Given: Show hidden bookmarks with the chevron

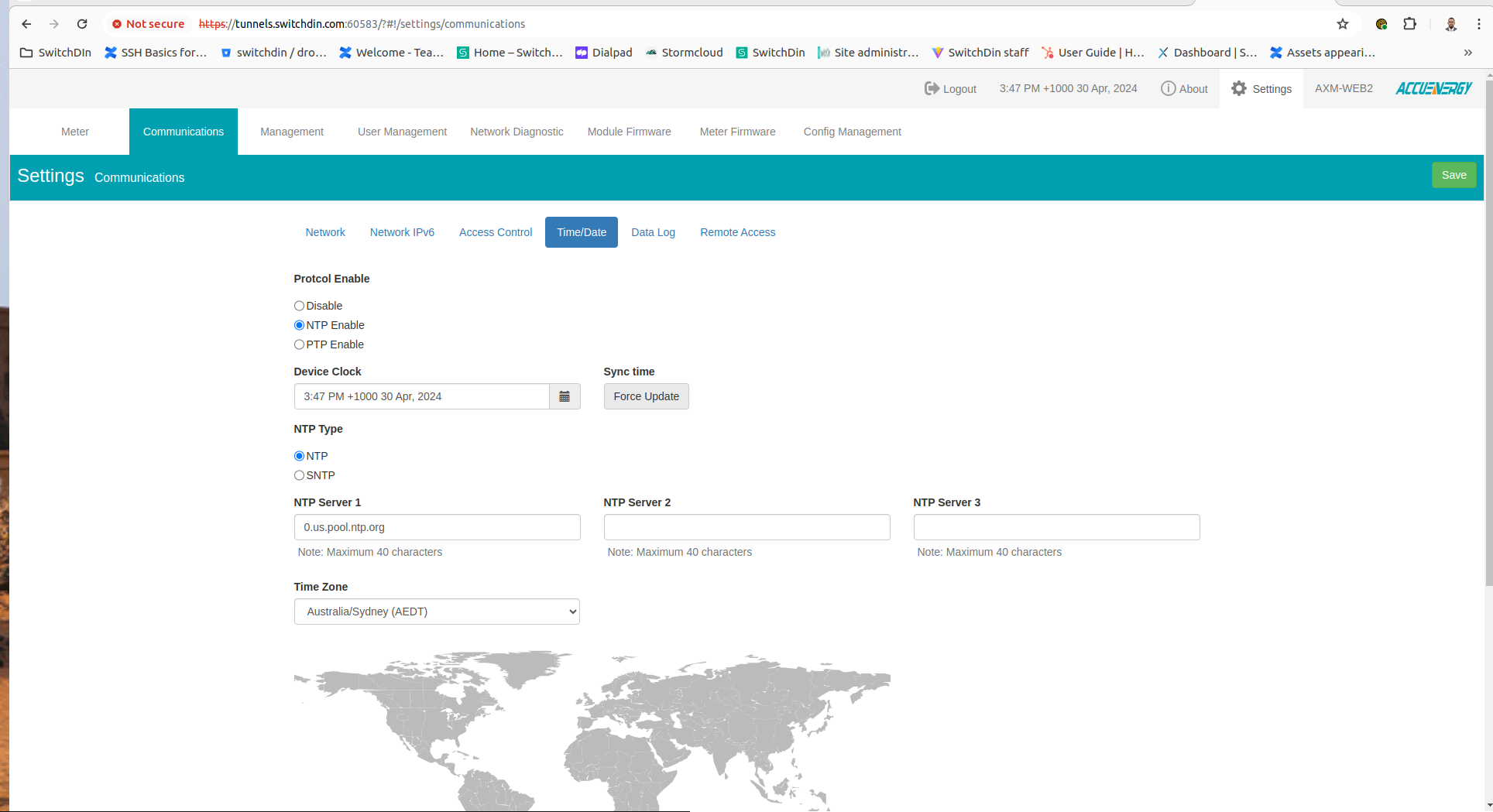Looking at the screenshot, I should click(x=1467, y=53).
